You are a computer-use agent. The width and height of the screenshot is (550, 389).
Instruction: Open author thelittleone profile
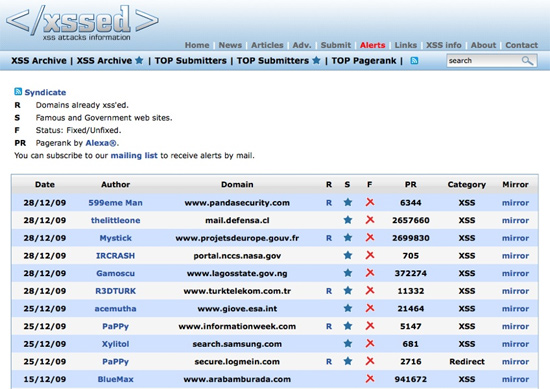click(x=115, y=220)
